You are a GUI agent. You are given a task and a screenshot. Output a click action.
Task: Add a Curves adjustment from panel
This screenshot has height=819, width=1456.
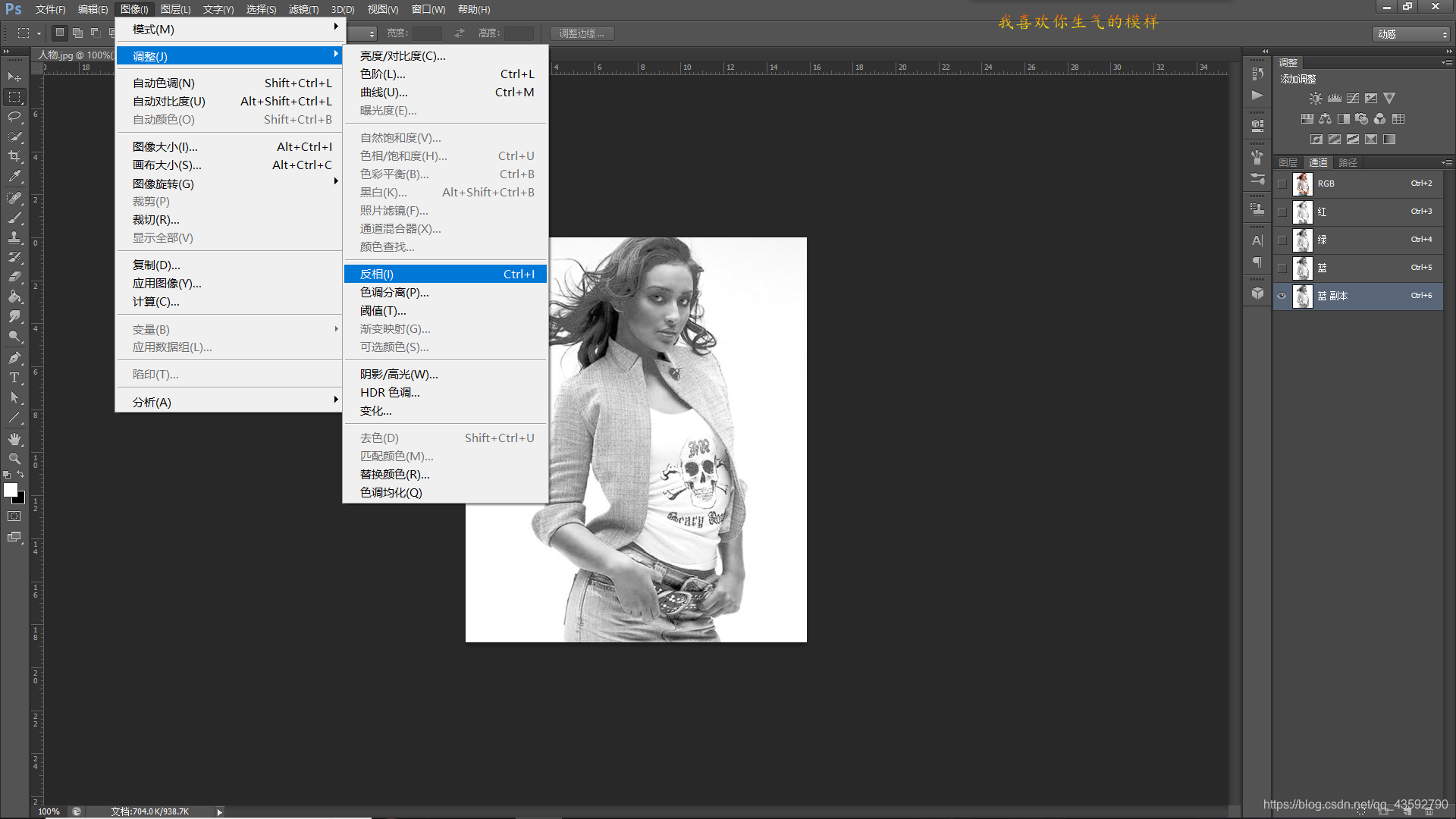[x=1352, y=99]
